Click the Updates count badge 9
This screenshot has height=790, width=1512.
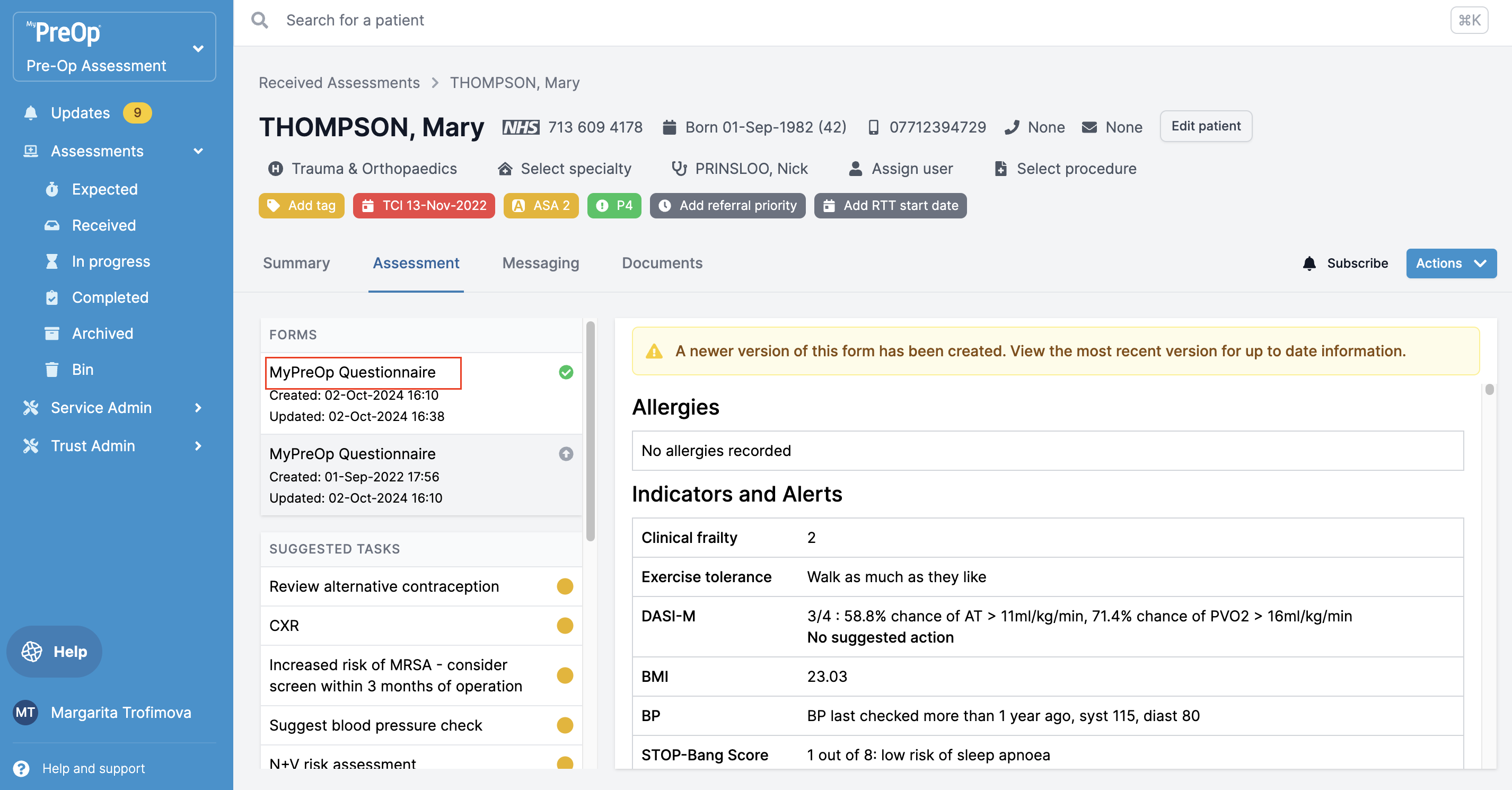tap(137, 113)
